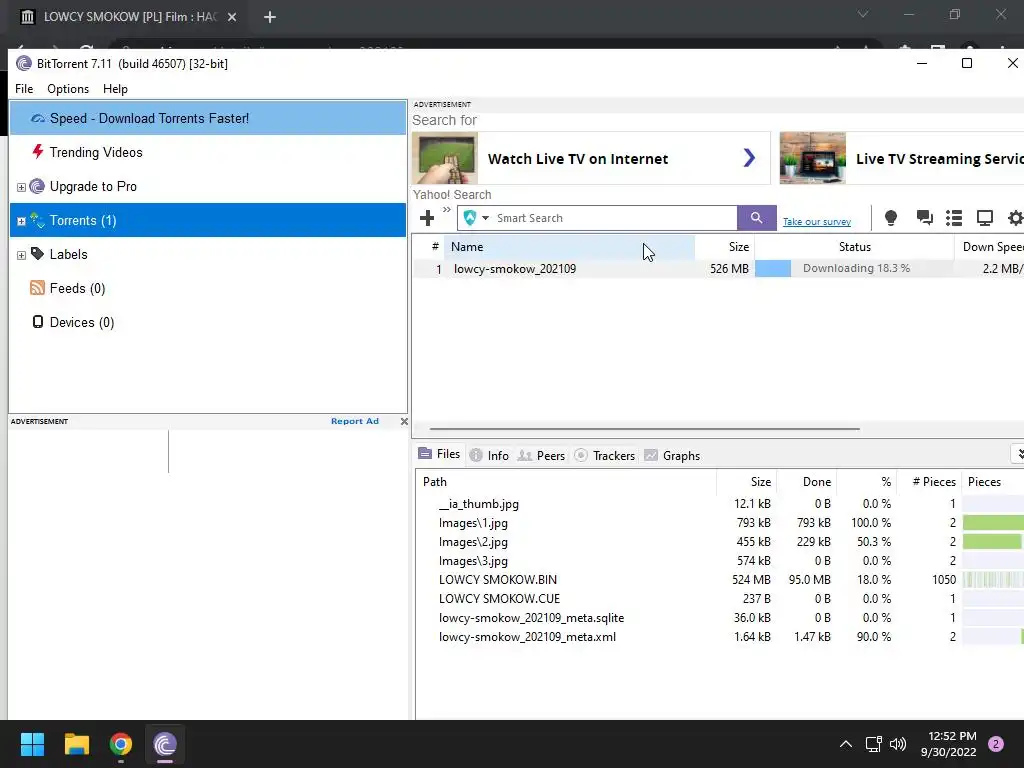Click BitTorrent icon in taskbar

coord(165,744)
